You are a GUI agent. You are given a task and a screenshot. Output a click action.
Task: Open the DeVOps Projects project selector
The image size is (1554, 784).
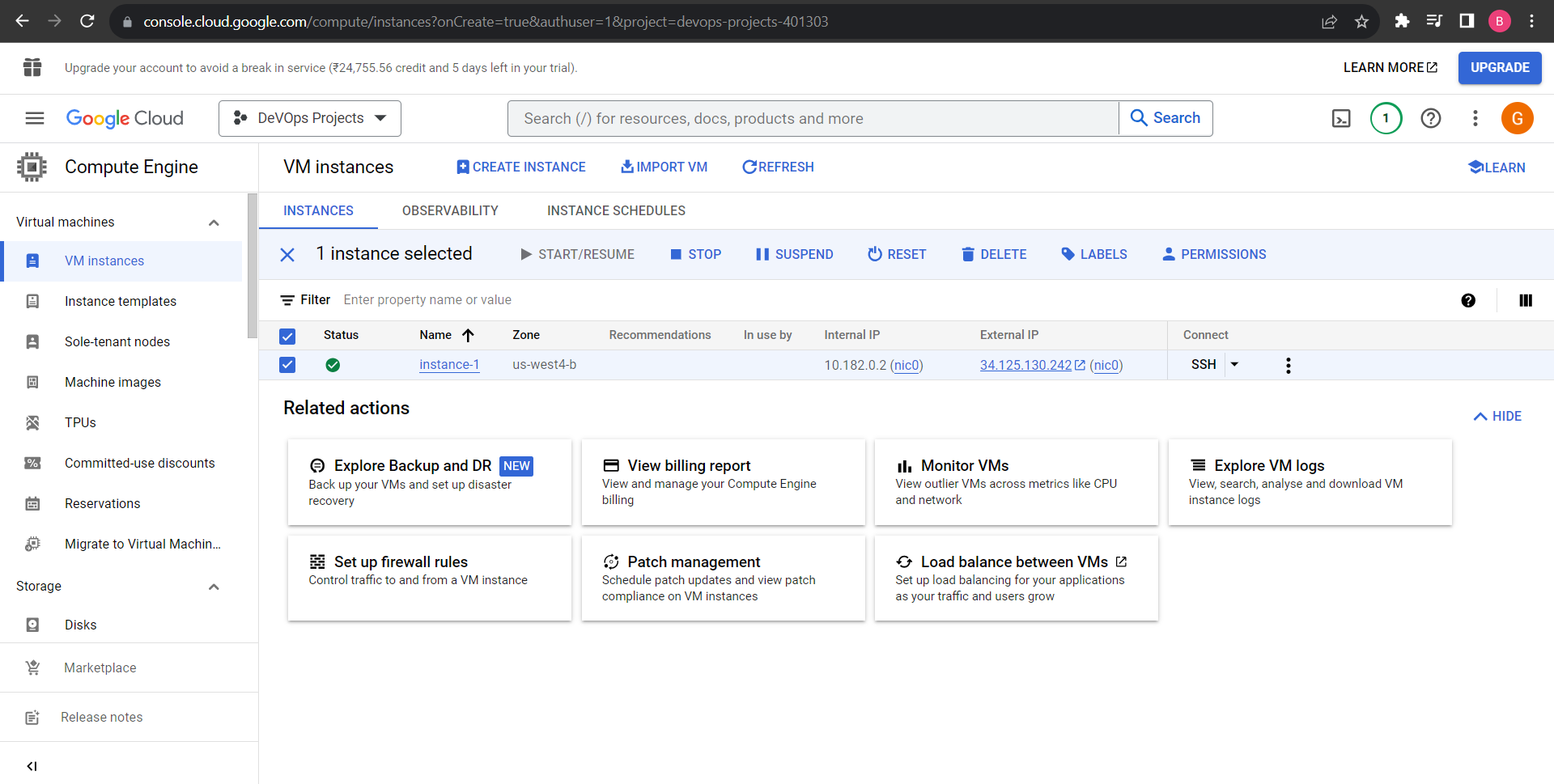pos(310,119)
